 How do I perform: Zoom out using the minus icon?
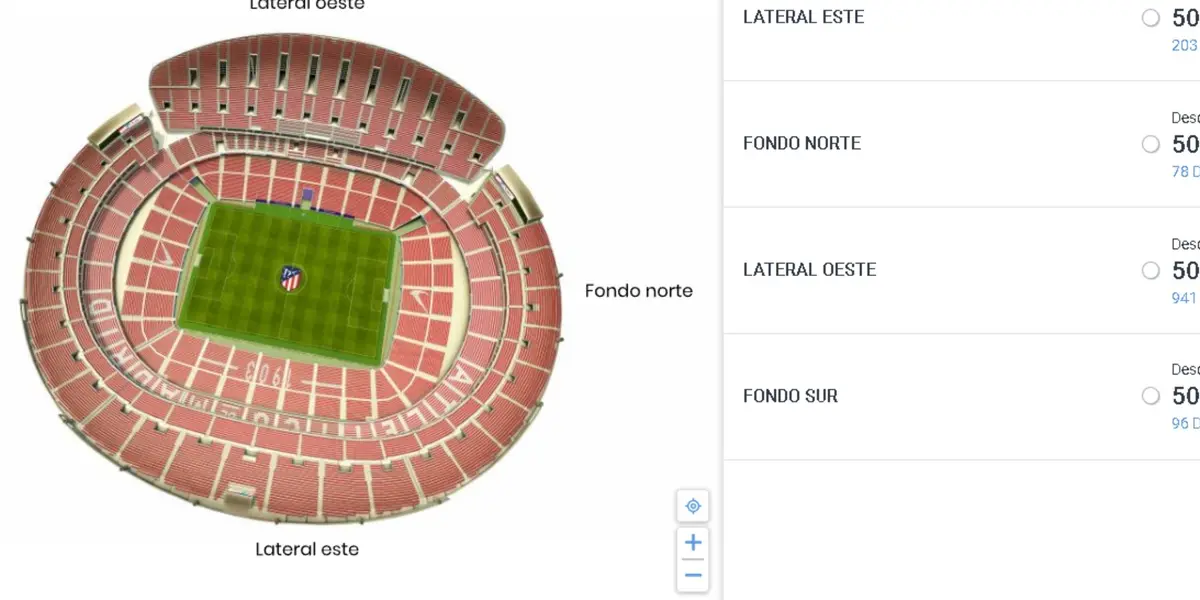(x=693, y=574)
